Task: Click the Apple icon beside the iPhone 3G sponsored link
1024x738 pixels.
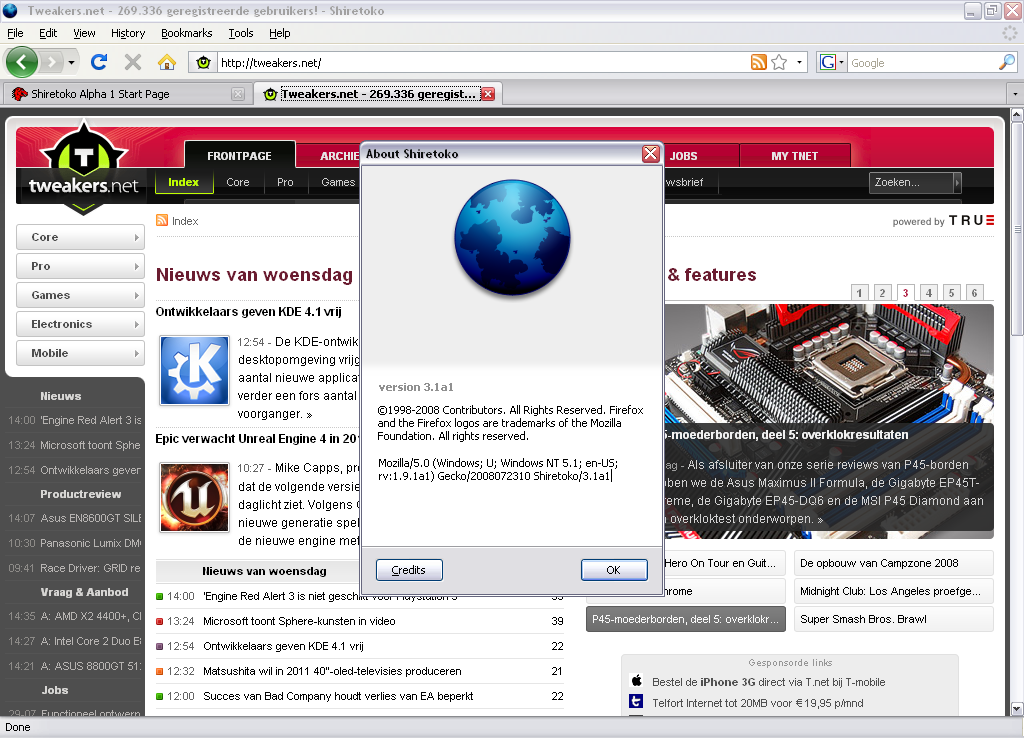Action: [637, 681]
